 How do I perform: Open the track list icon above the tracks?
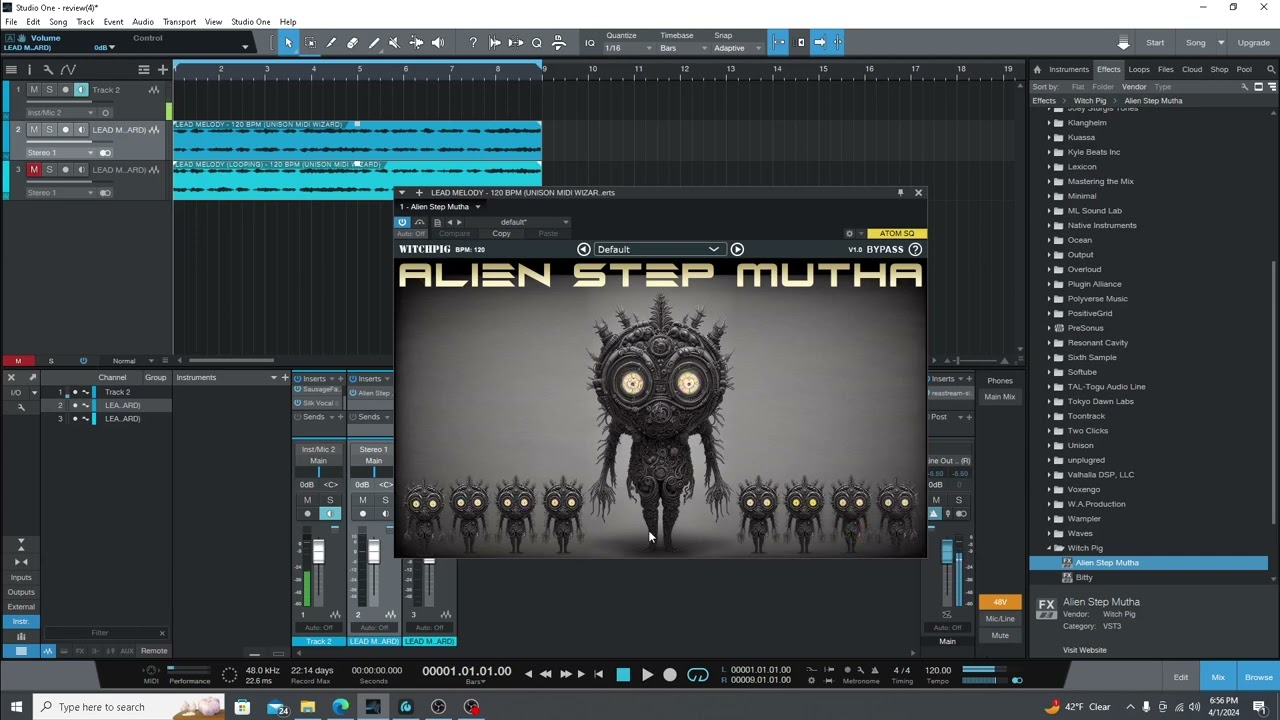(x=11, y=69)
